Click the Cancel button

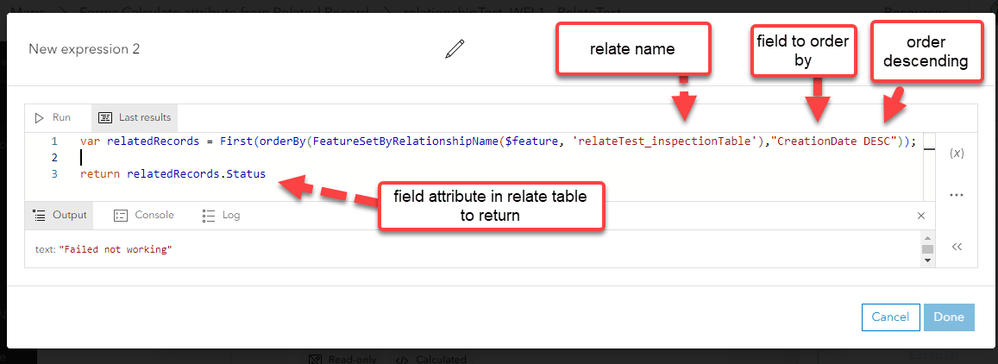pos(890,317)
